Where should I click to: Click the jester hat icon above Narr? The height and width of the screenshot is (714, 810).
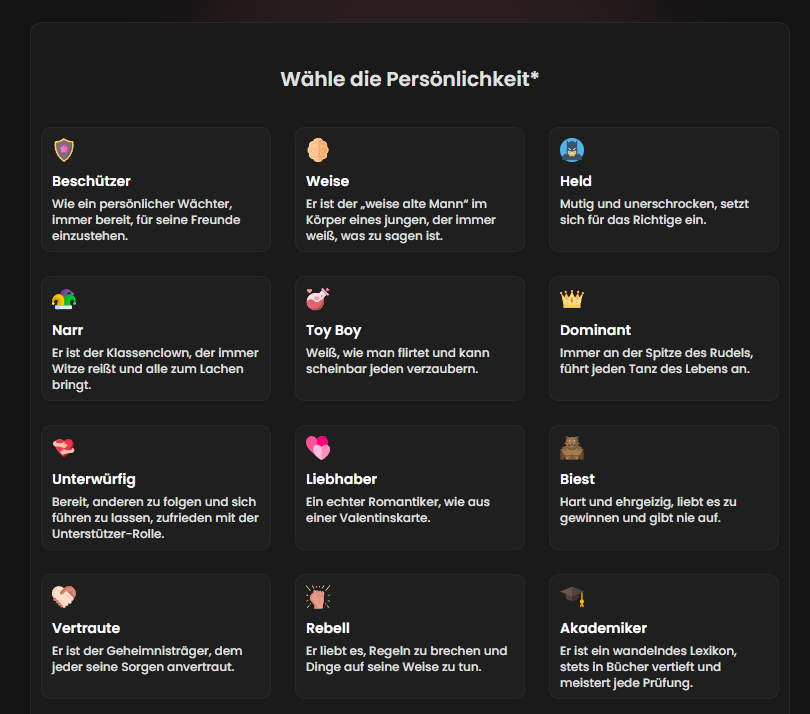click(64, 299)
